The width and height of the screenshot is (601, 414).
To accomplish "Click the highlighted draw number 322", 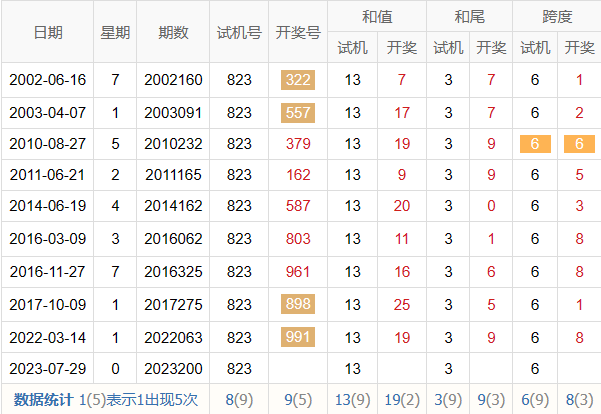I will point(298,81).
